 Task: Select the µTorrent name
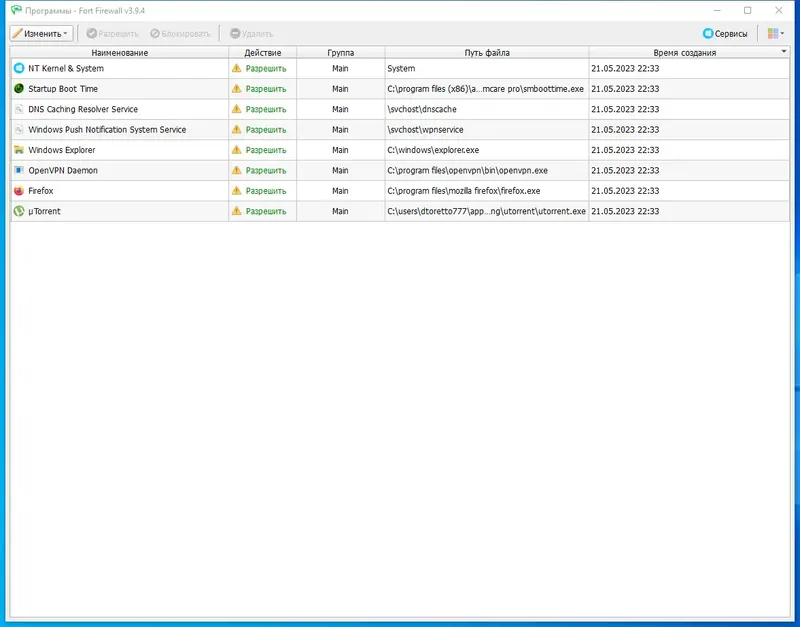(44, 211)
